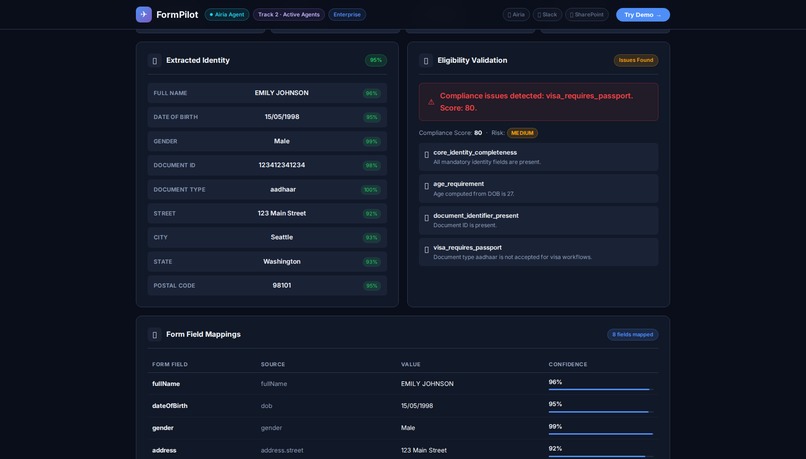Click the 98% badge in Document ID row
806x459 pixels.
371,166
